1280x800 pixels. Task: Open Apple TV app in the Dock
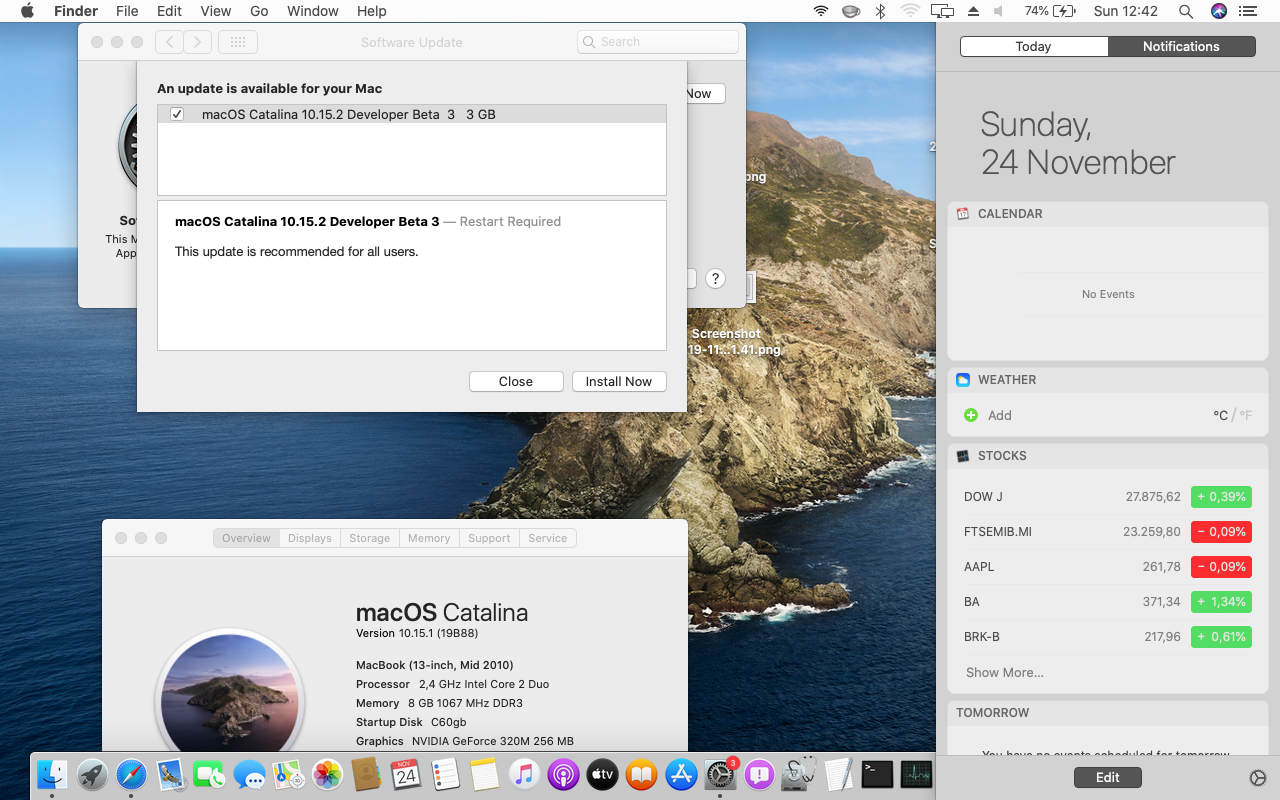click(602, 775)
